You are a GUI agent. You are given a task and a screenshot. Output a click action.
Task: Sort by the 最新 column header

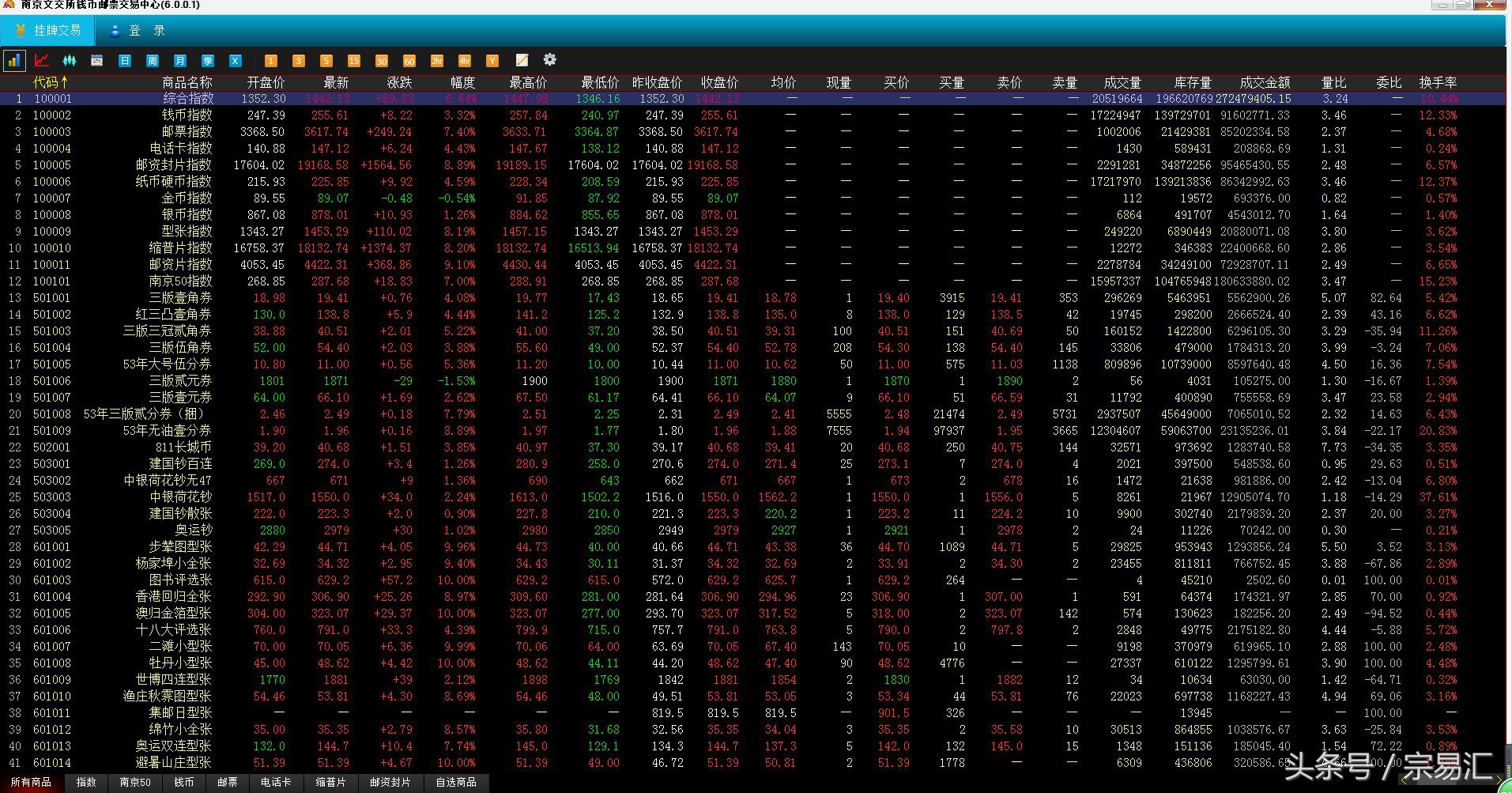(336, 82)
